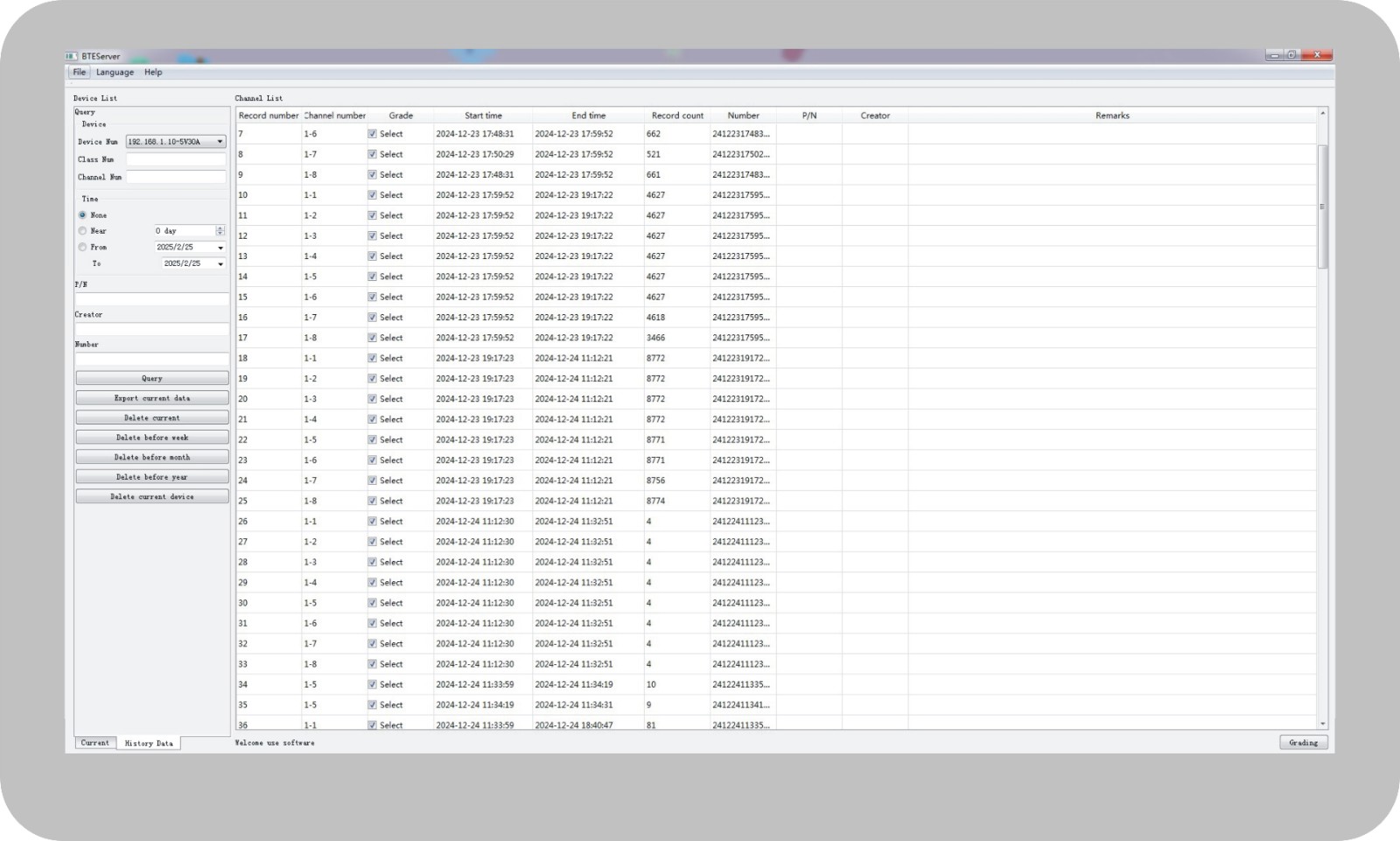
Task: Open the File menu
Action: 80,73
